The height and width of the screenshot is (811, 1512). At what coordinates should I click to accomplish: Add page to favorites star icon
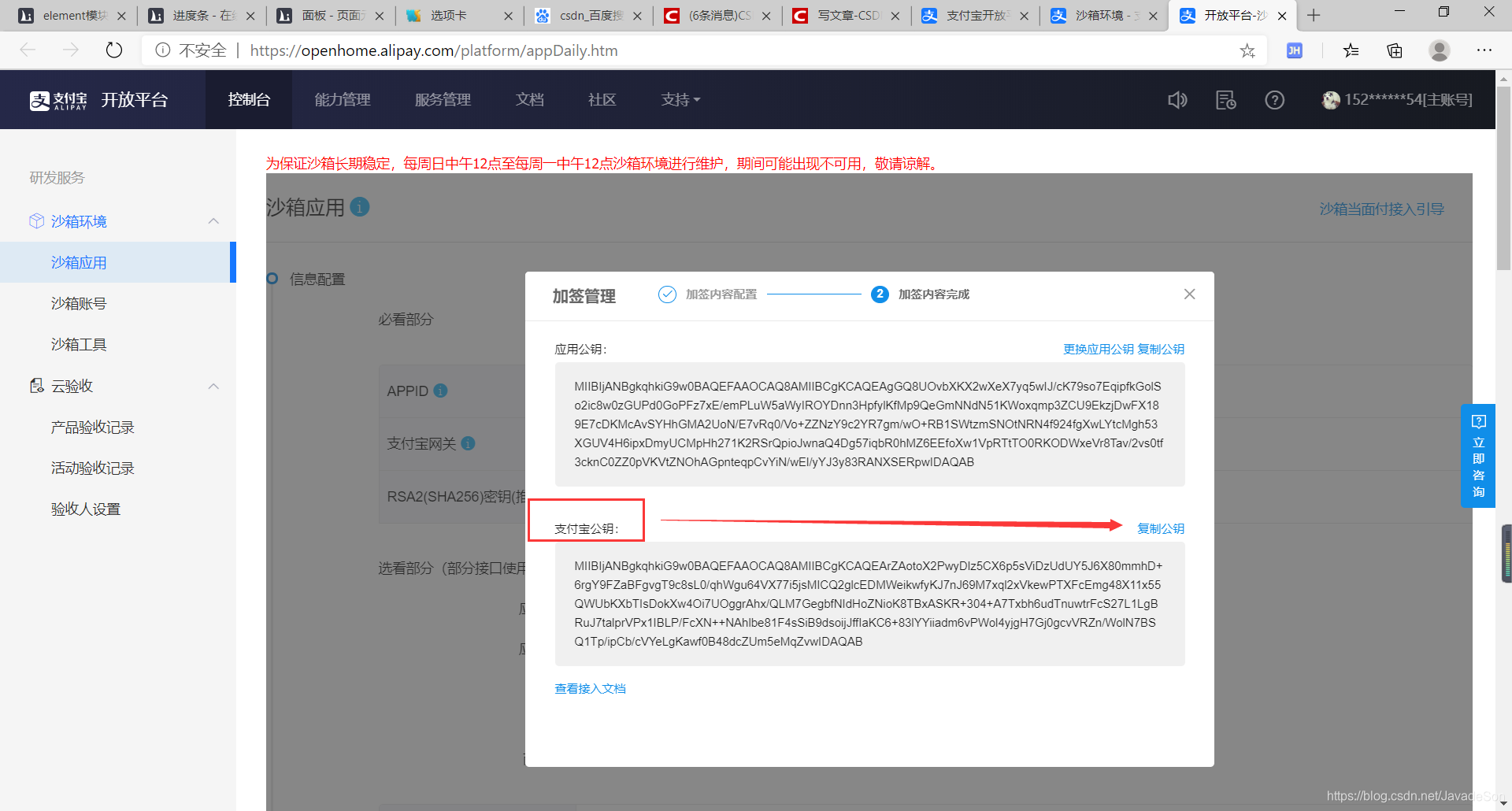(x=1247, y=50)
